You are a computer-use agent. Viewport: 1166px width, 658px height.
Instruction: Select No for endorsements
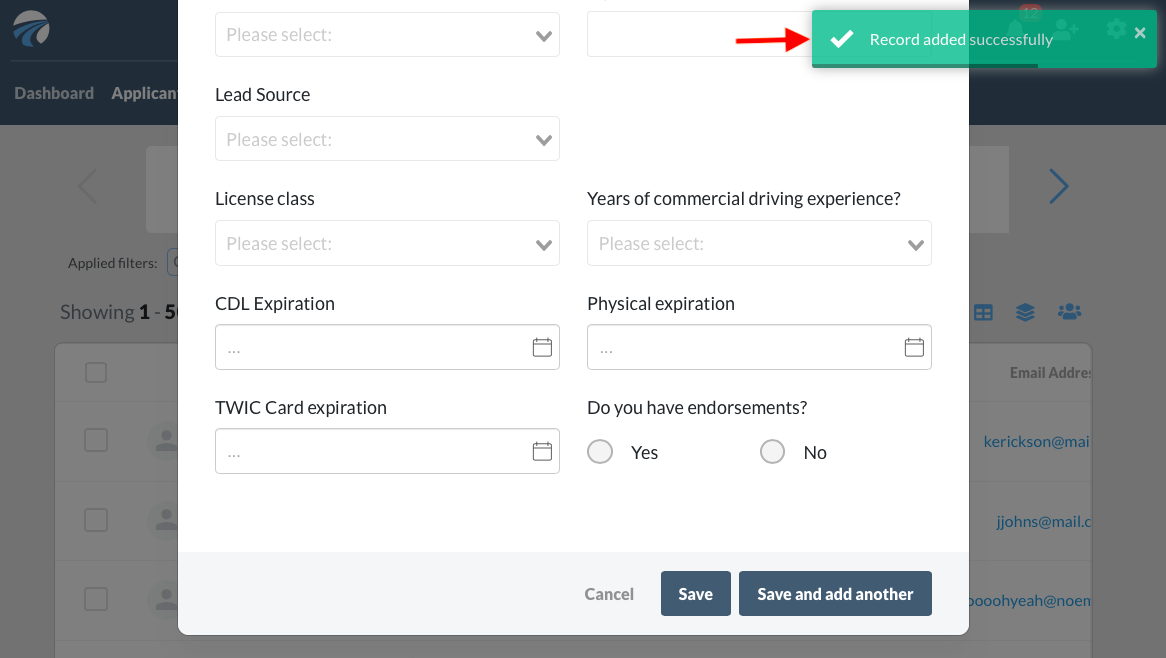pos(772,453)
